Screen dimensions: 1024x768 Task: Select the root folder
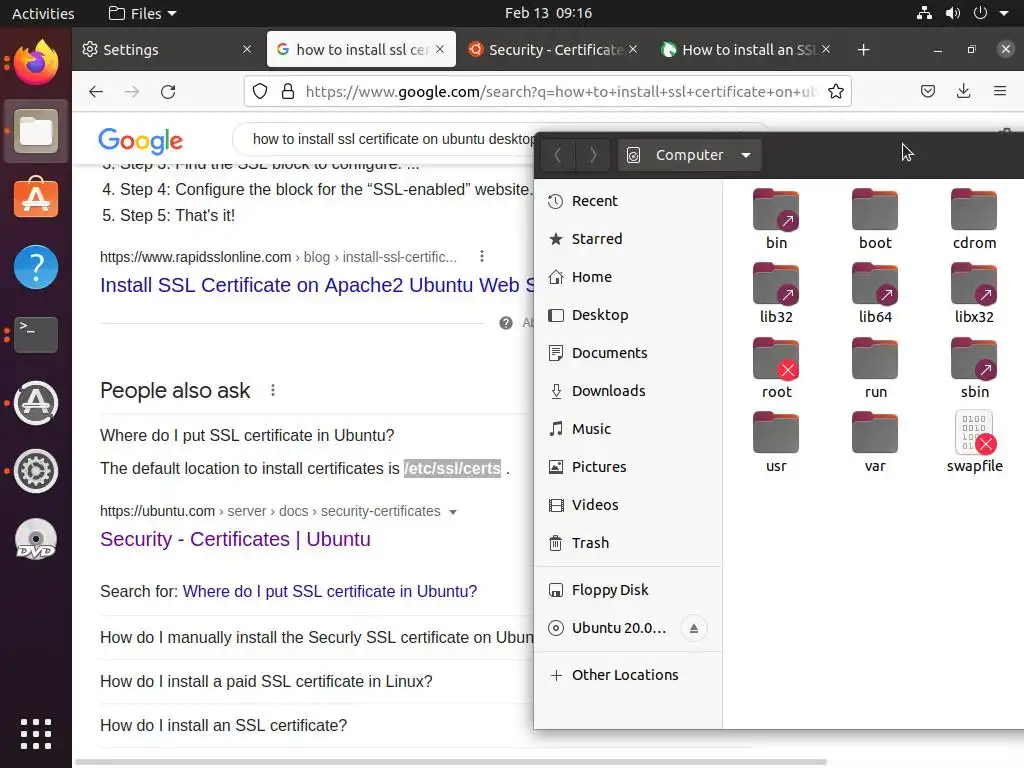(x=776, y=368)
